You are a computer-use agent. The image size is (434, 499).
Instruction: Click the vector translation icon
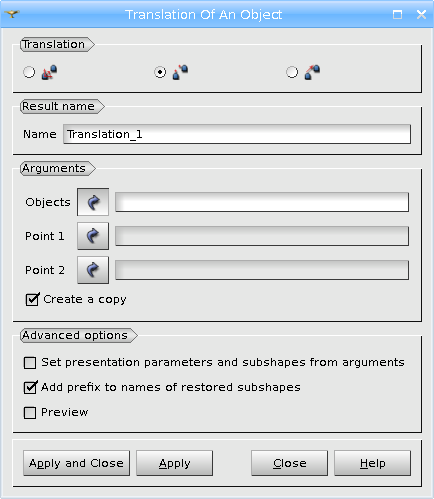[x=312, y=72]
